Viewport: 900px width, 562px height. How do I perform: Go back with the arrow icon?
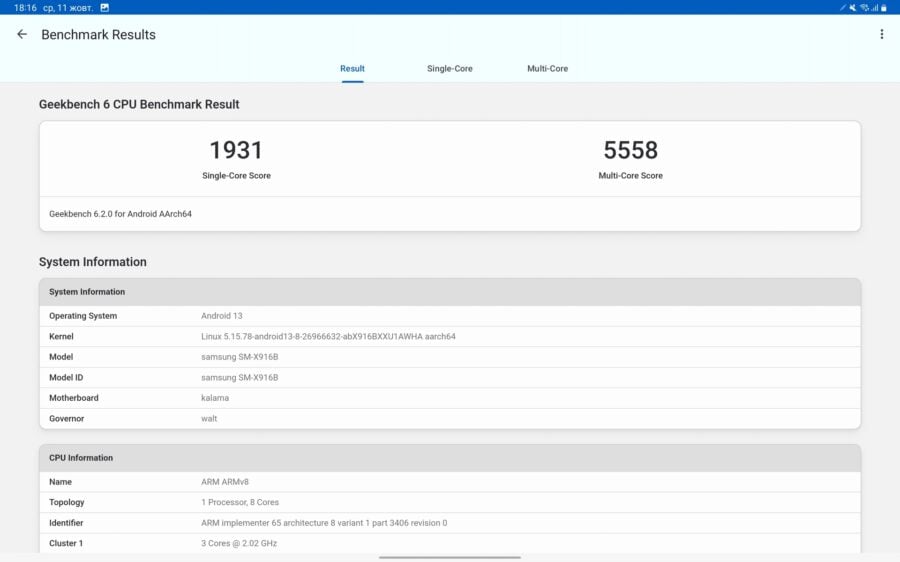(22, 34)
